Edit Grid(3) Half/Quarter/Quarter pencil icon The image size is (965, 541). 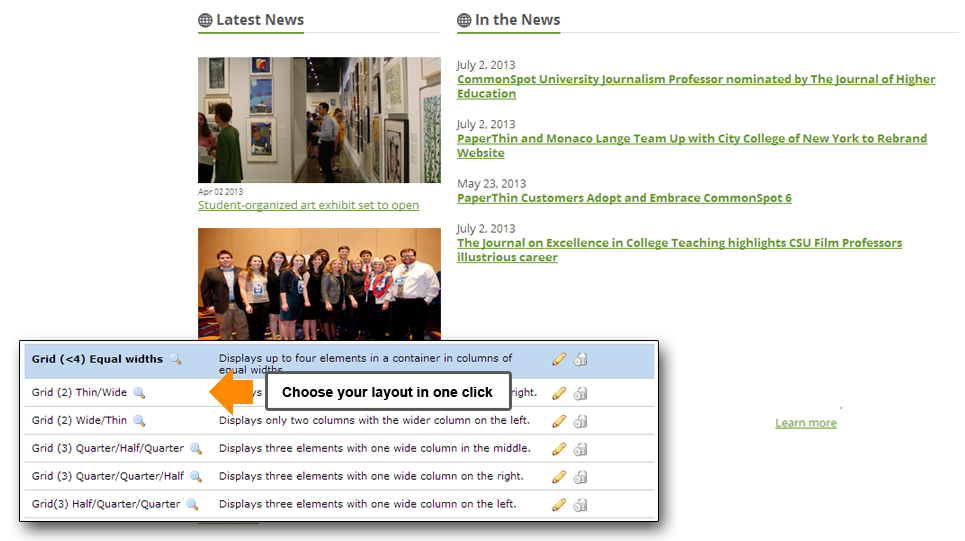(559, 505)
